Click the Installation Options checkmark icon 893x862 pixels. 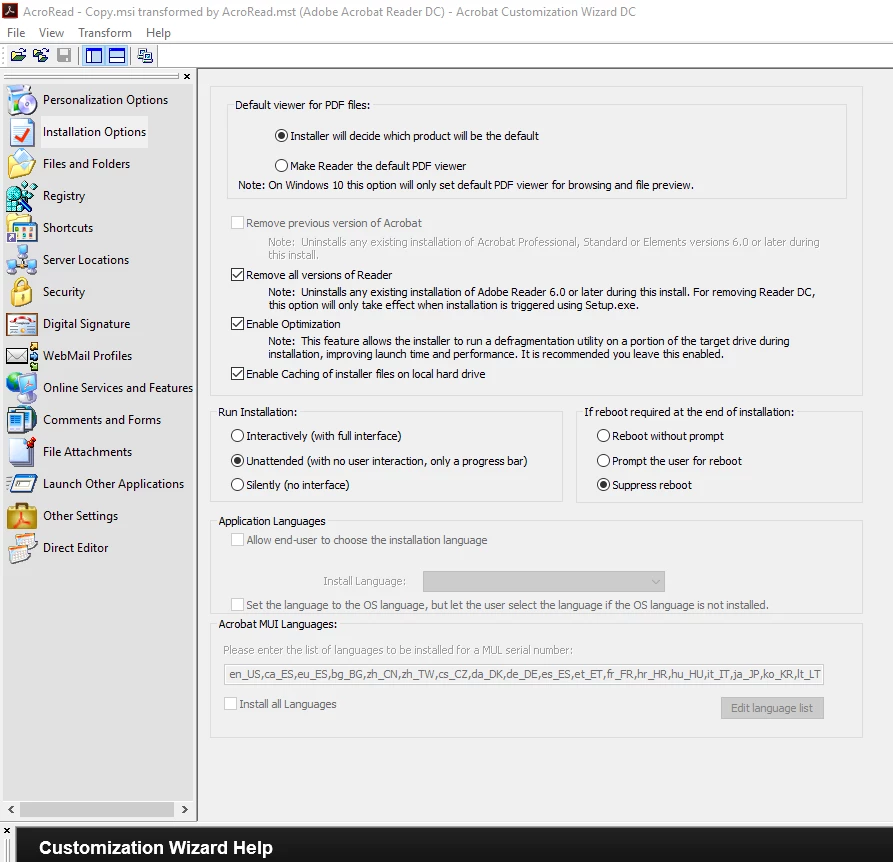(x=22, y=132)
